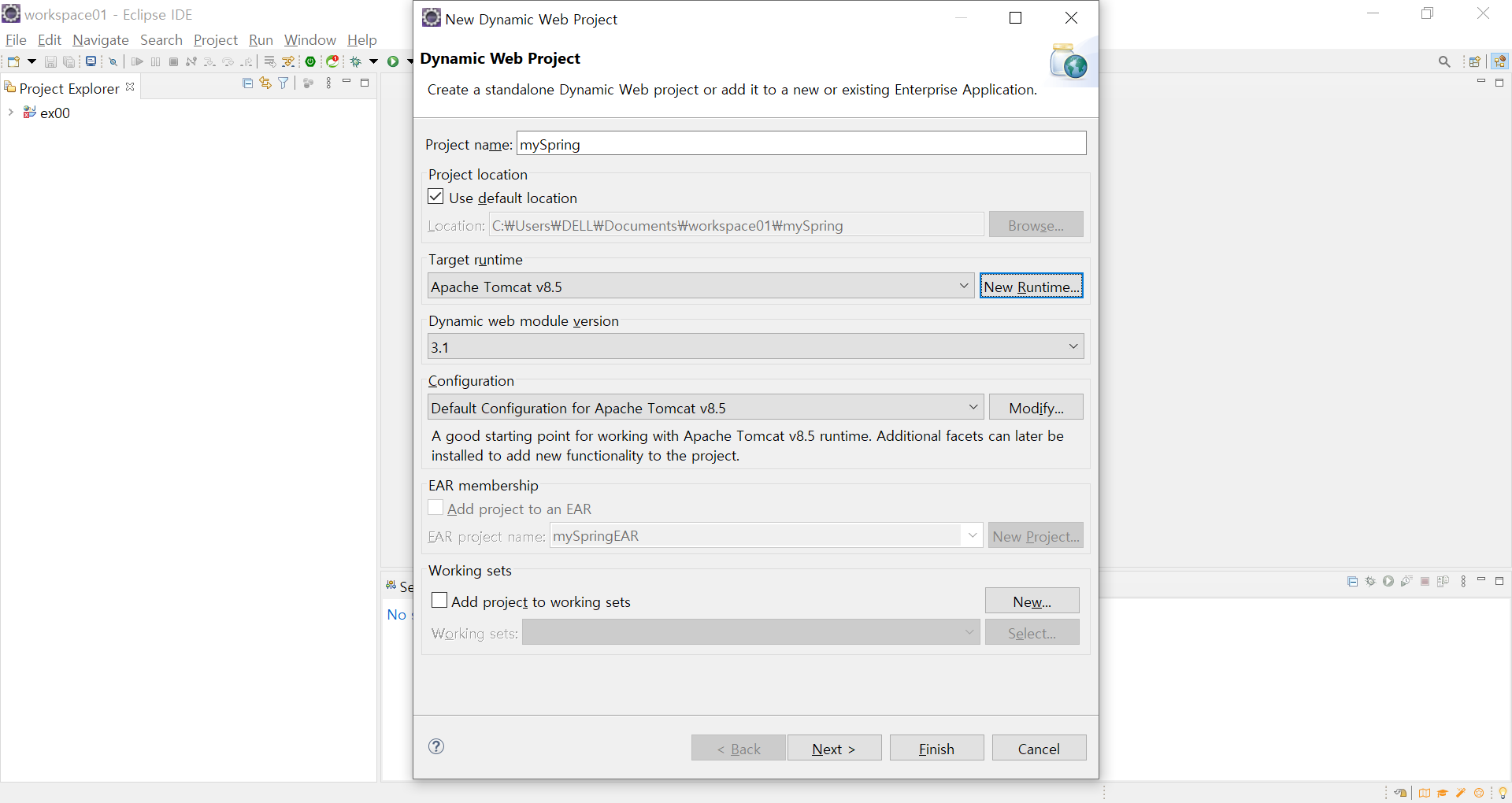Viewport: 1512px width, 803px height.
Task: Click the Browse... location button
Action: tap(1036, 224)
